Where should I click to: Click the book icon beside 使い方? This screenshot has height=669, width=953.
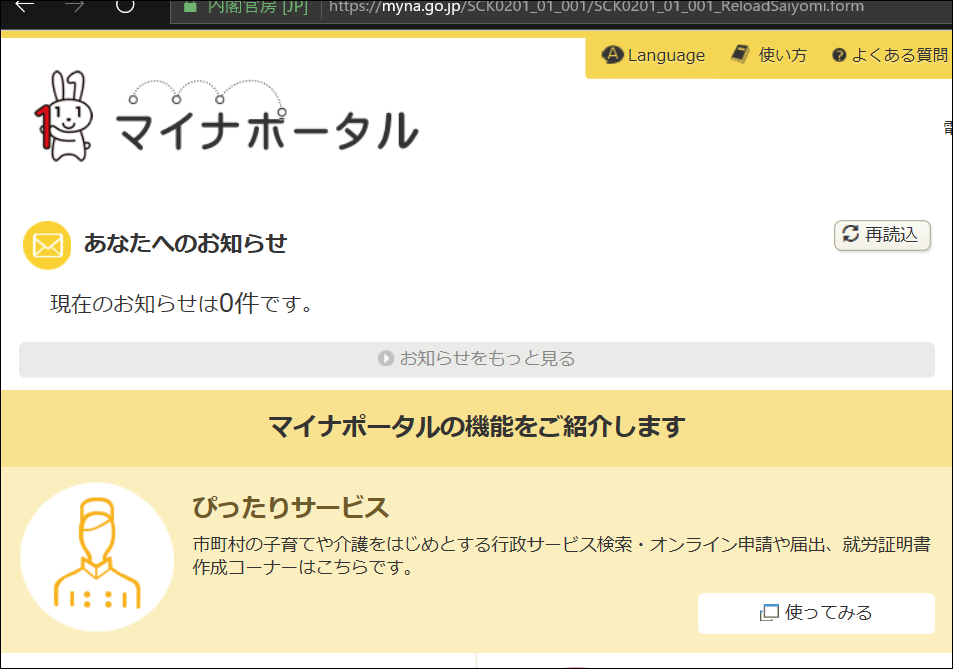tap(740, 53)
